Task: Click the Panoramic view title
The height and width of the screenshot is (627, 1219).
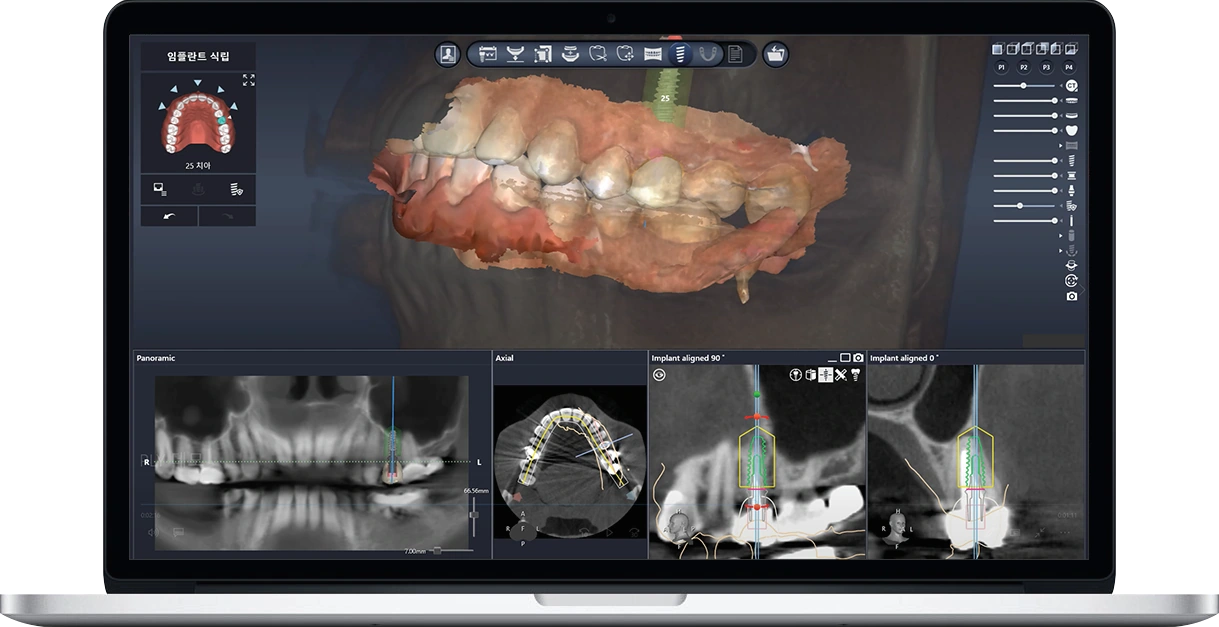Action: pyautogui.click(x=156, y=358)
